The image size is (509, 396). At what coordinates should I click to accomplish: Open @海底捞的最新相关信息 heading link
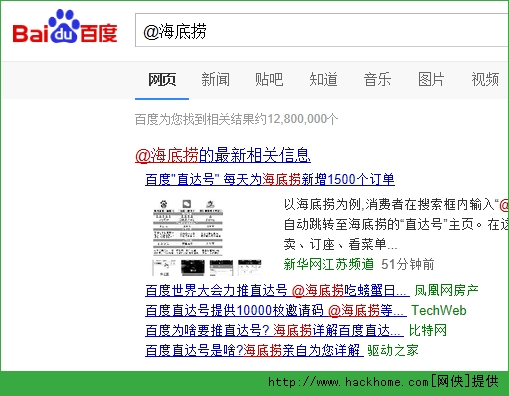(x=223, y=155)
